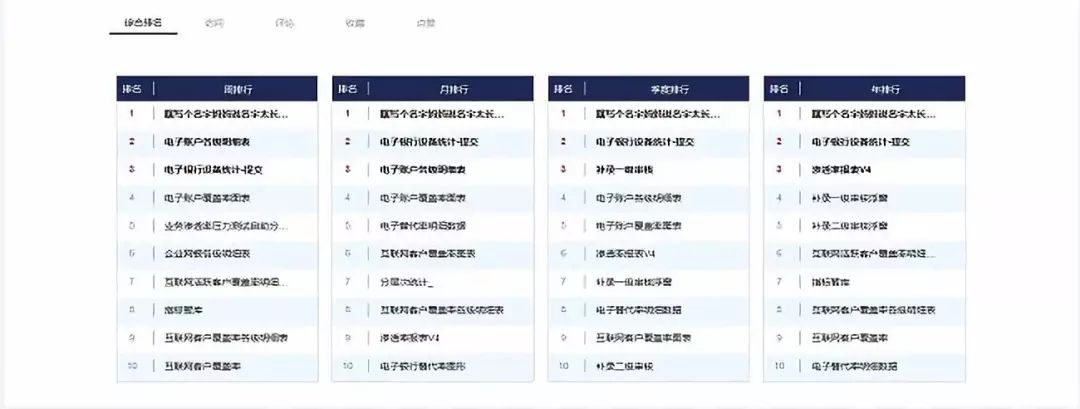Open rank 10 互联网客户覆盖率 in 周排行
Viewport: 1080px width, 409px height.
[202, 366]
